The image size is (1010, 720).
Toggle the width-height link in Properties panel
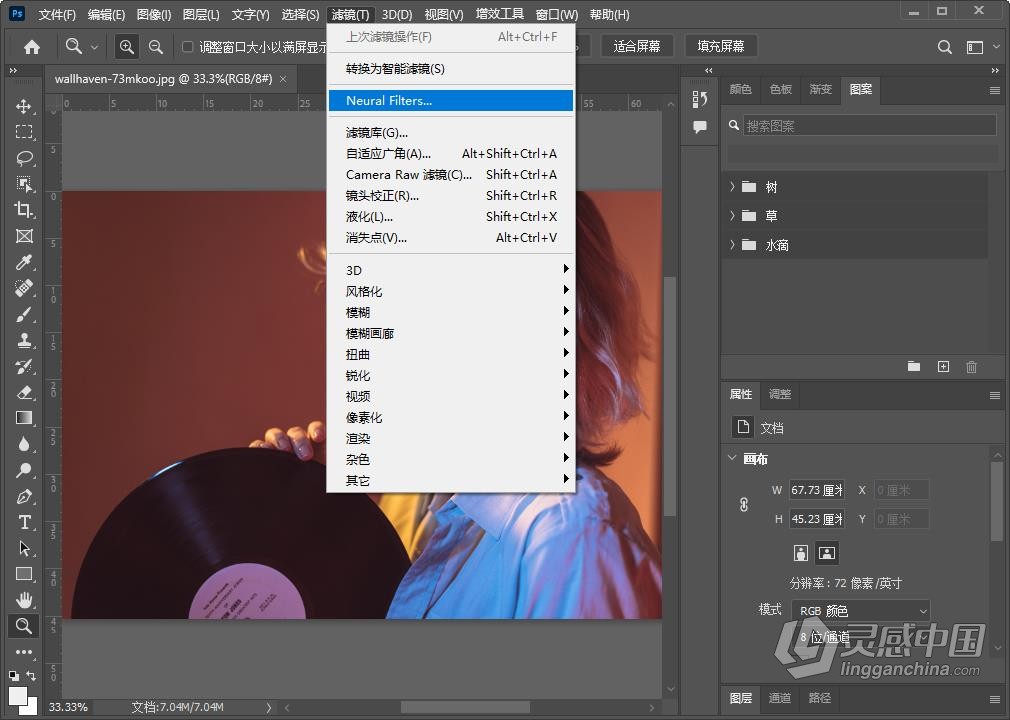click(743, 504)
